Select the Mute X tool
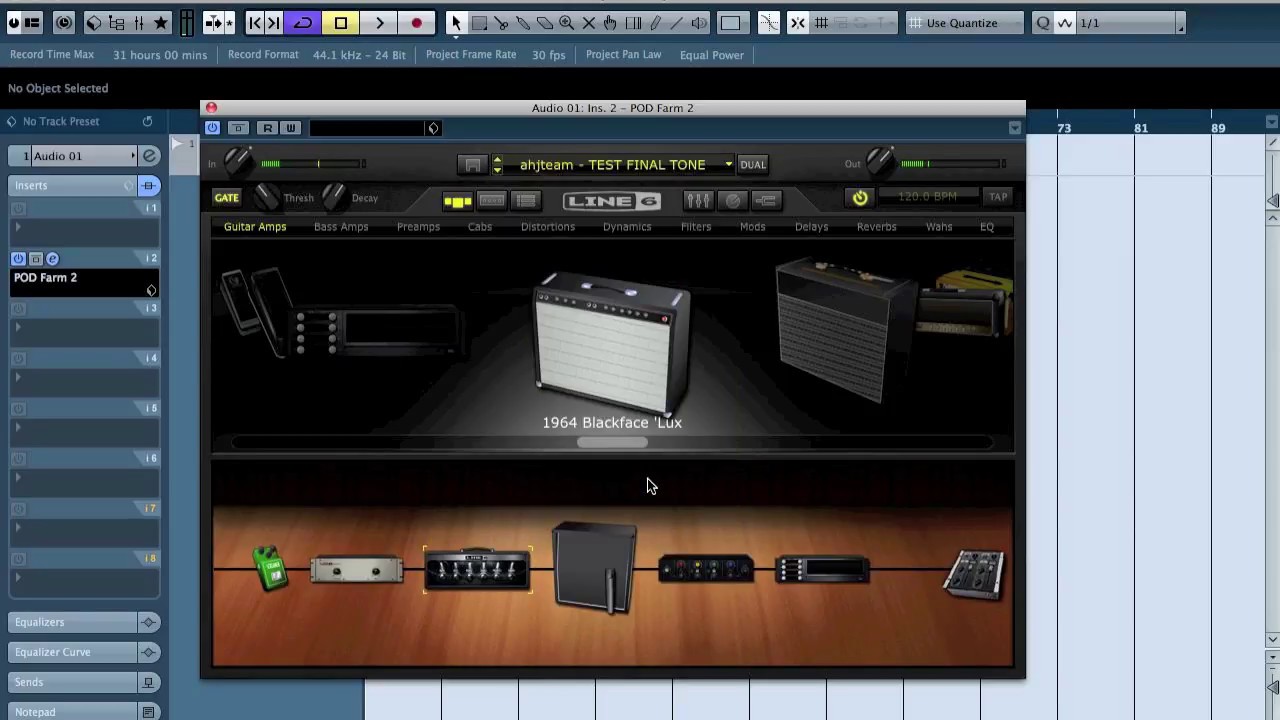1280x720 pixels. [589, 23]
